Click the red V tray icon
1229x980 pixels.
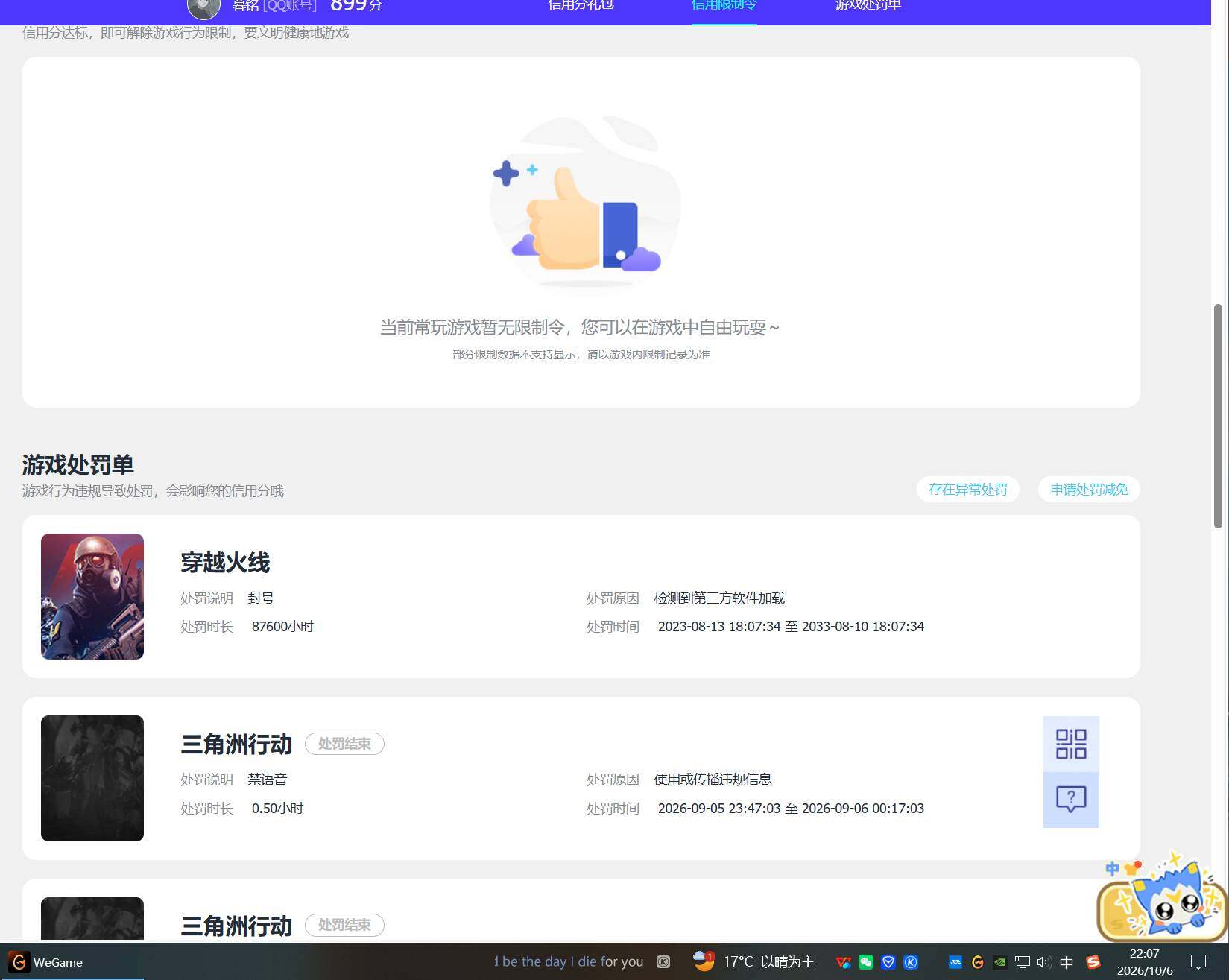pyautogui.click(x=844, y=962)
